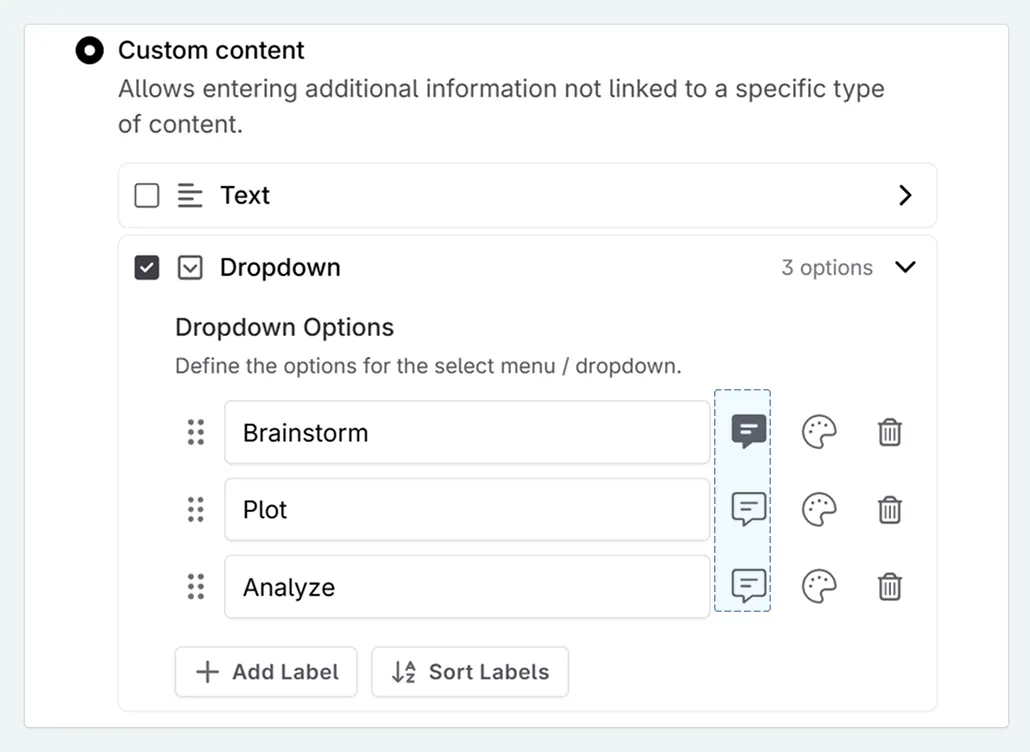Delete the Brainstorm option
This screenshot has height=752, width=1030.
pos(889,432)
